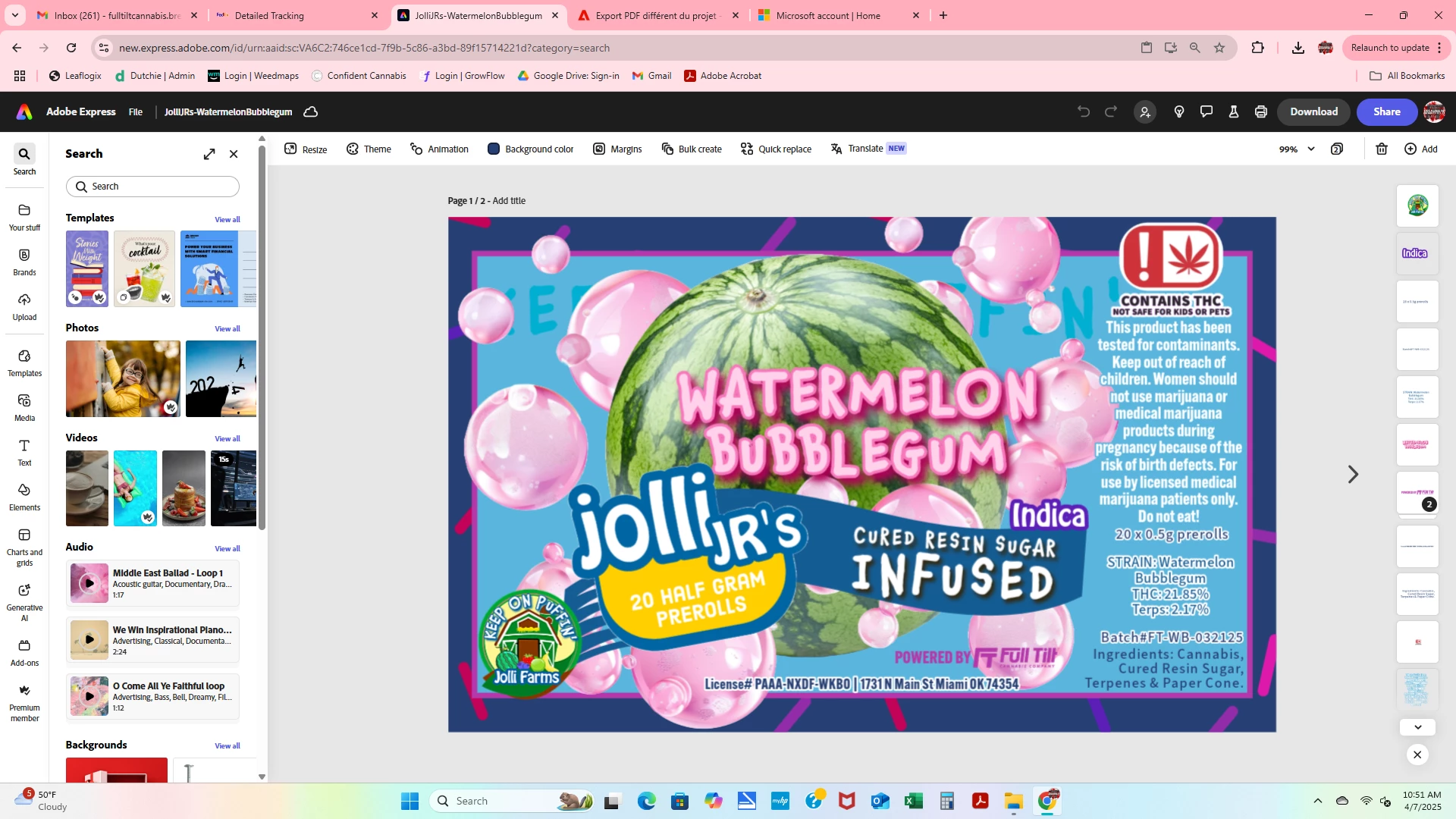1456x819 pixels.
Task: Open the comments speech bubble icon
Action: pyautogui.click(x=1206, y=112)
